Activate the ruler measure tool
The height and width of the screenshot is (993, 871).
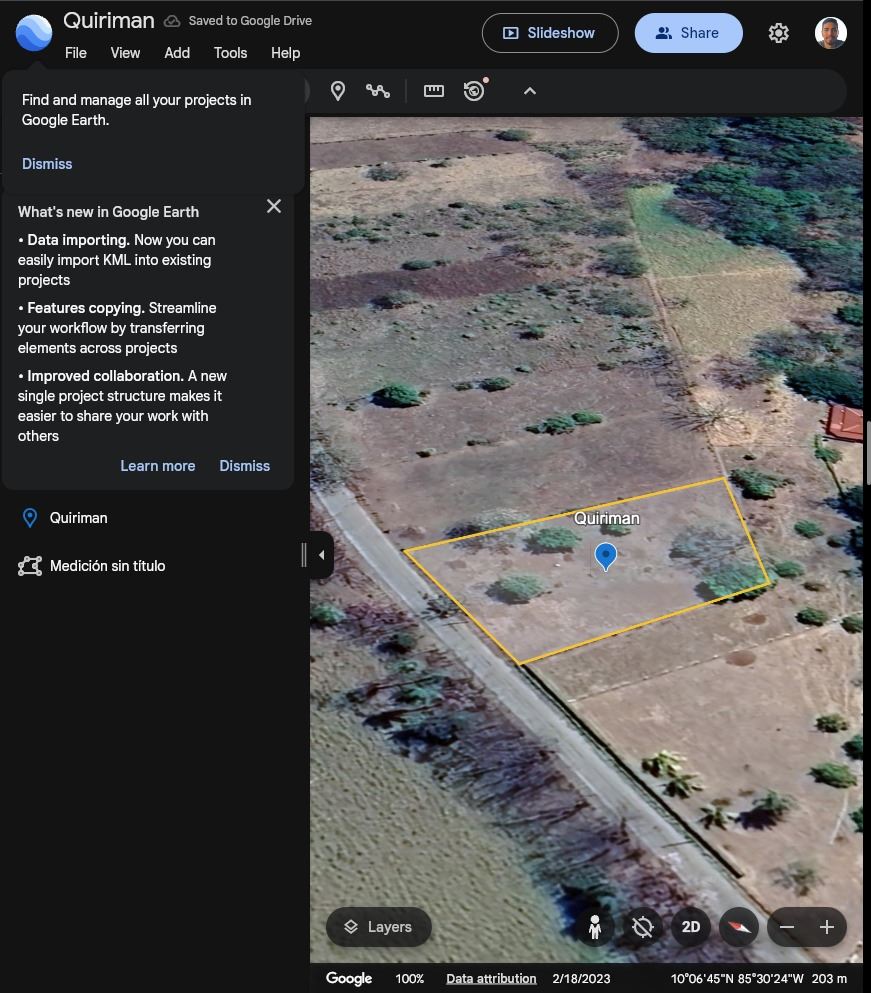tap(433, 91)
